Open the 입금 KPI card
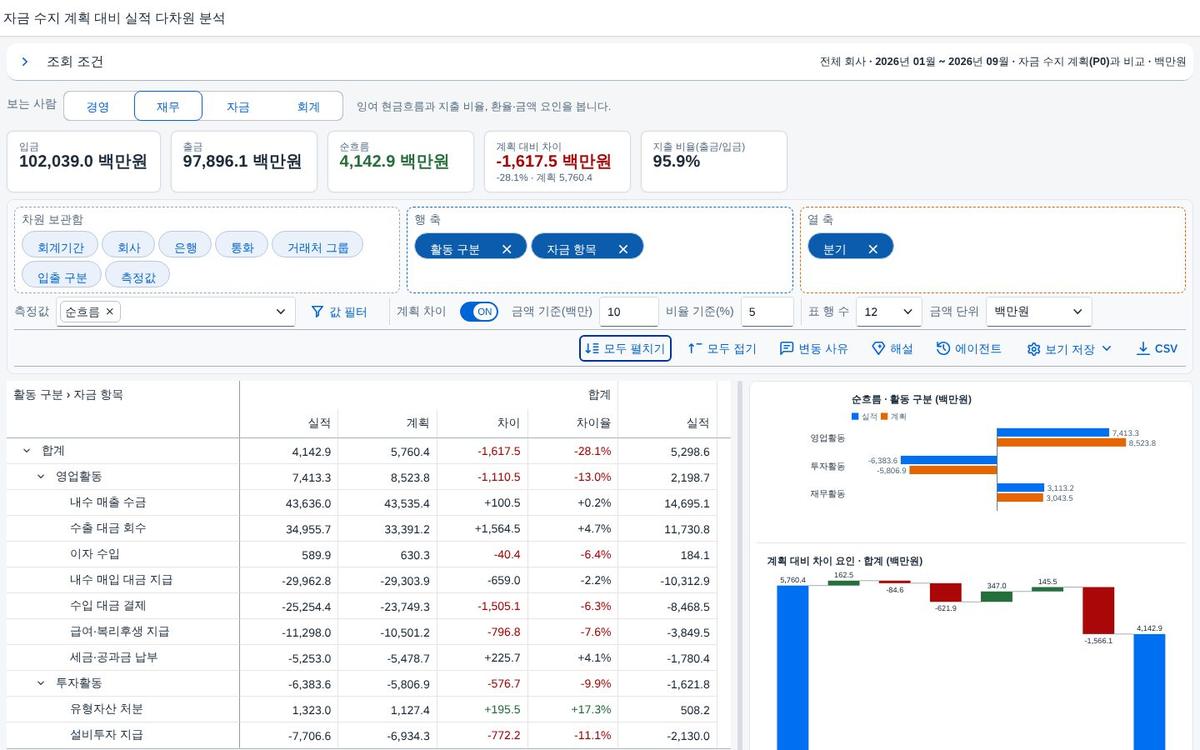 click(x=84, y=161)
